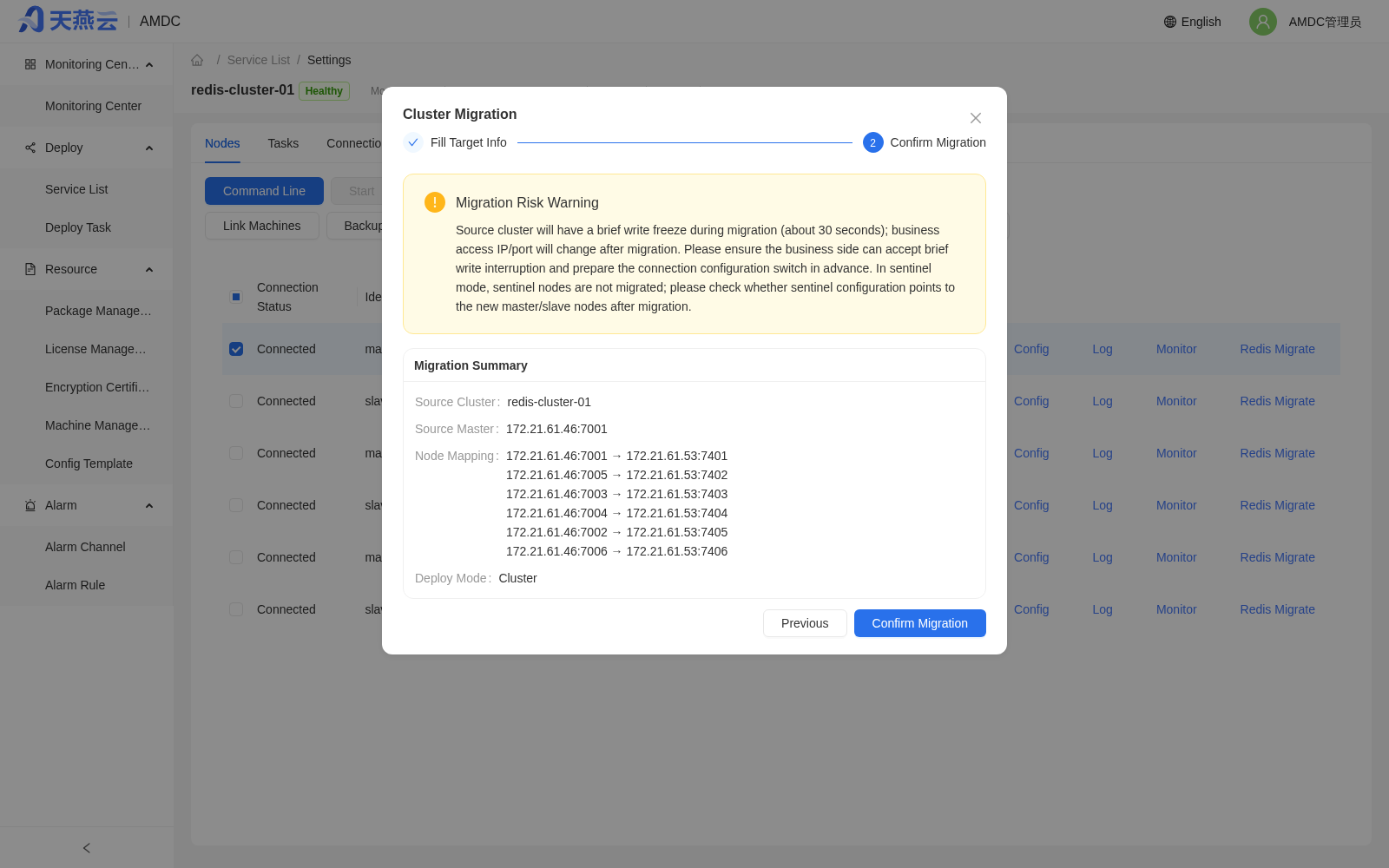Open Config link in last row
Viewport: 1389px width, 868px height.
tap(1031, 609)
